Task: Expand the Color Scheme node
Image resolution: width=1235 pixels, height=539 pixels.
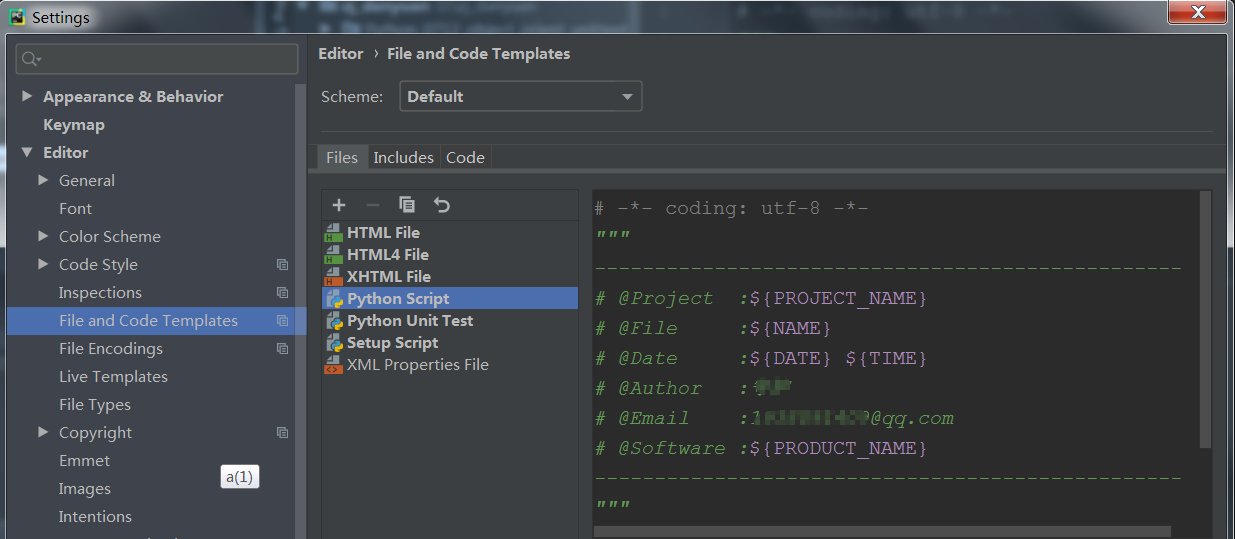Action: pyautogui.click(x=43, y=236)
